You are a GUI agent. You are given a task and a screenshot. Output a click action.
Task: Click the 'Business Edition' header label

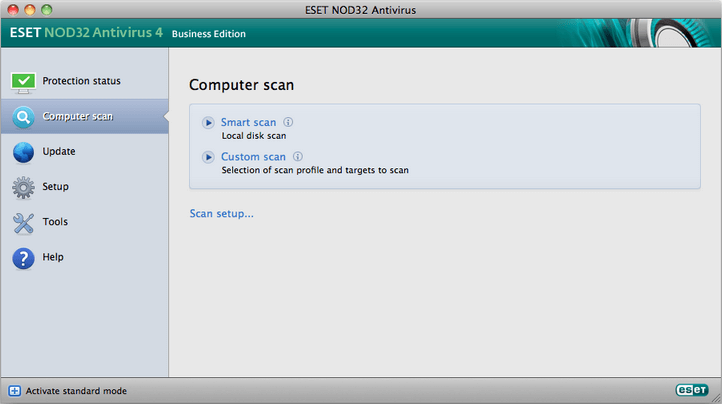tap(209, 34)
